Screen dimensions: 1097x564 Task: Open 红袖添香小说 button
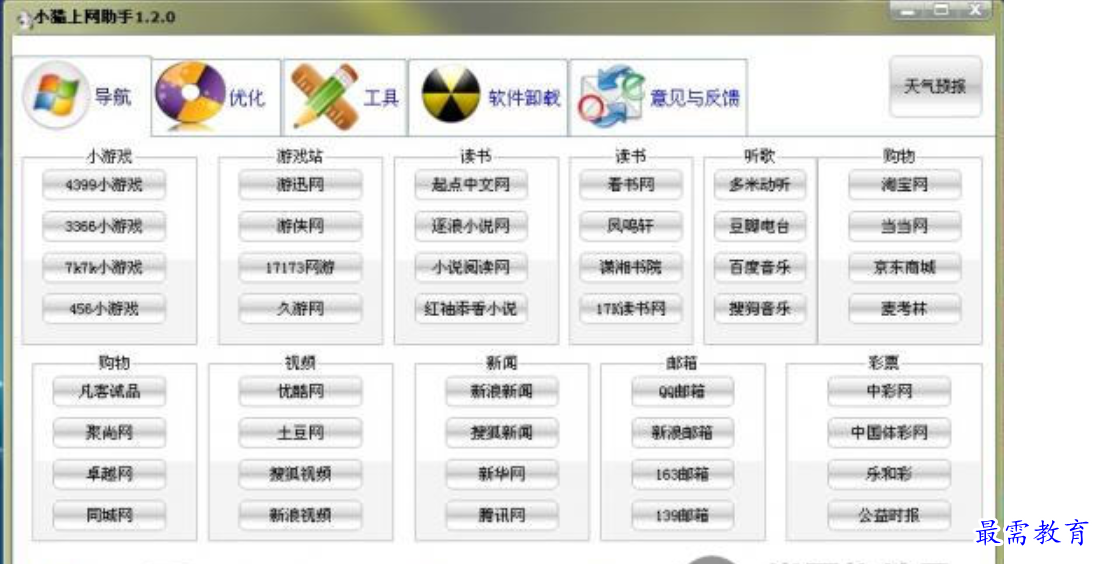click(471, 309)
